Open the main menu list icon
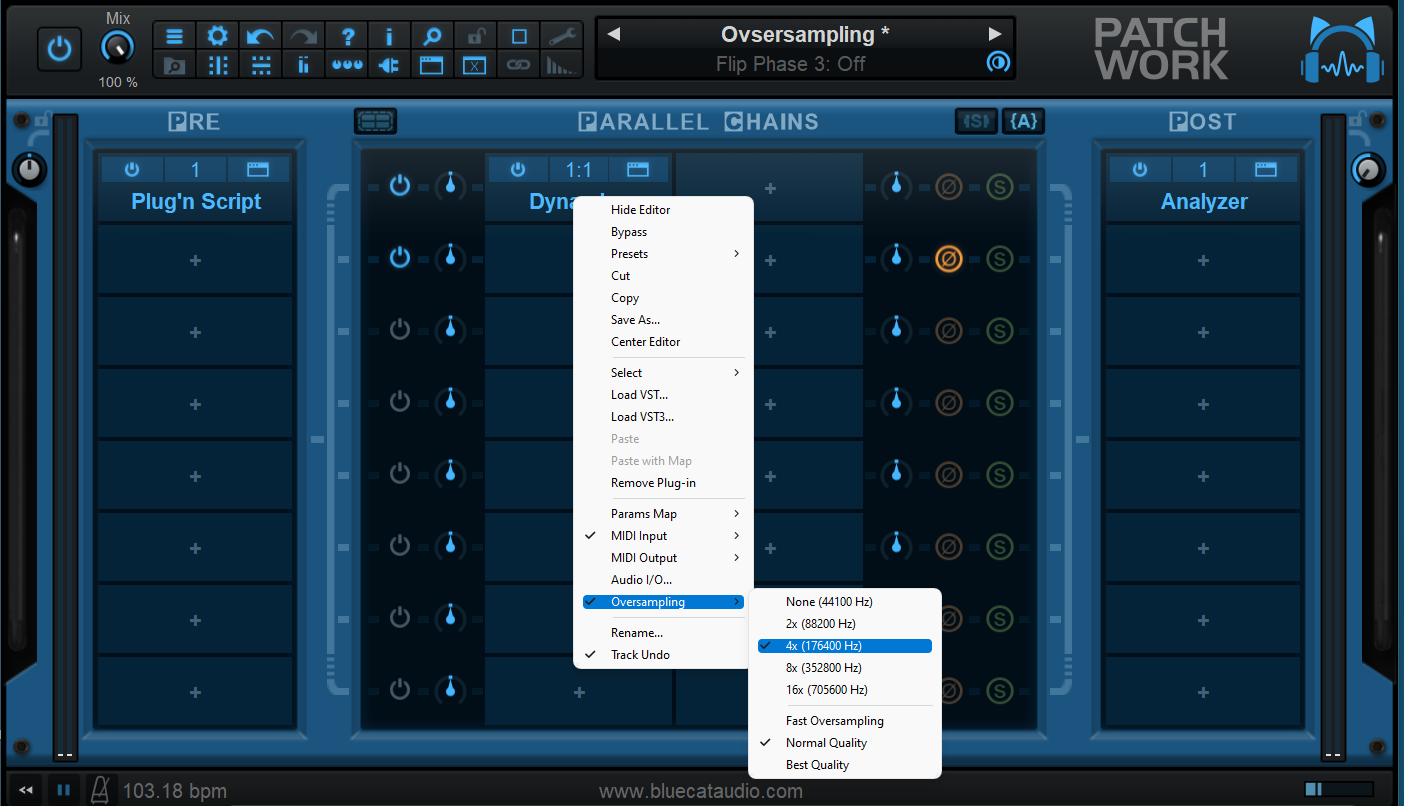 pos(174,36)
